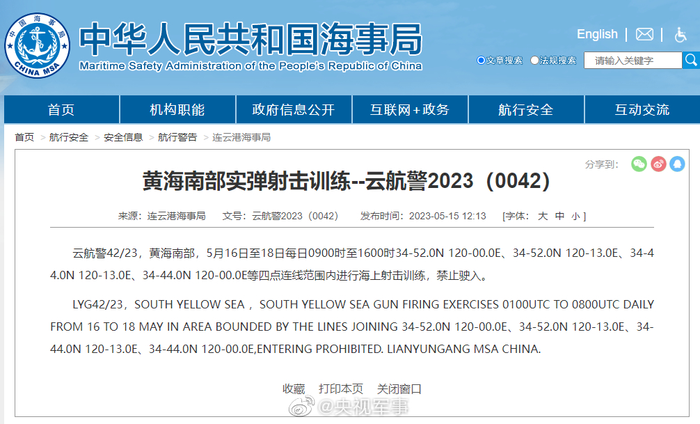The width and height of the screenshot is (700, 424).
Task: Open the 互动交流 navigation tab
Action: pyautogui.click(x=642, y=109)
